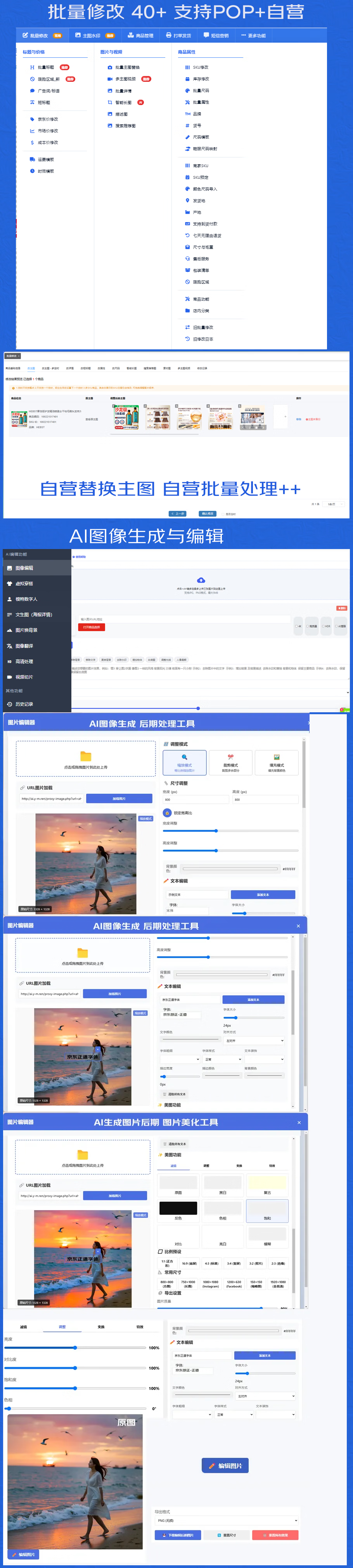Screen dimensions: 353x1568
Task: Select 库存修改 inventory item
Action: click(x=197, y=79)
